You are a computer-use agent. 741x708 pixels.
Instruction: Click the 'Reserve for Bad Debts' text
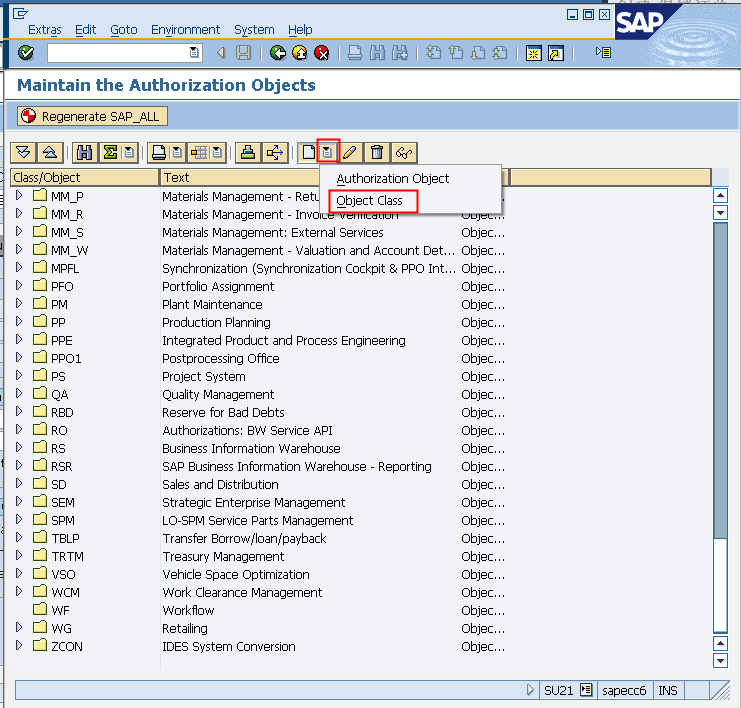(x=223, y=413)
